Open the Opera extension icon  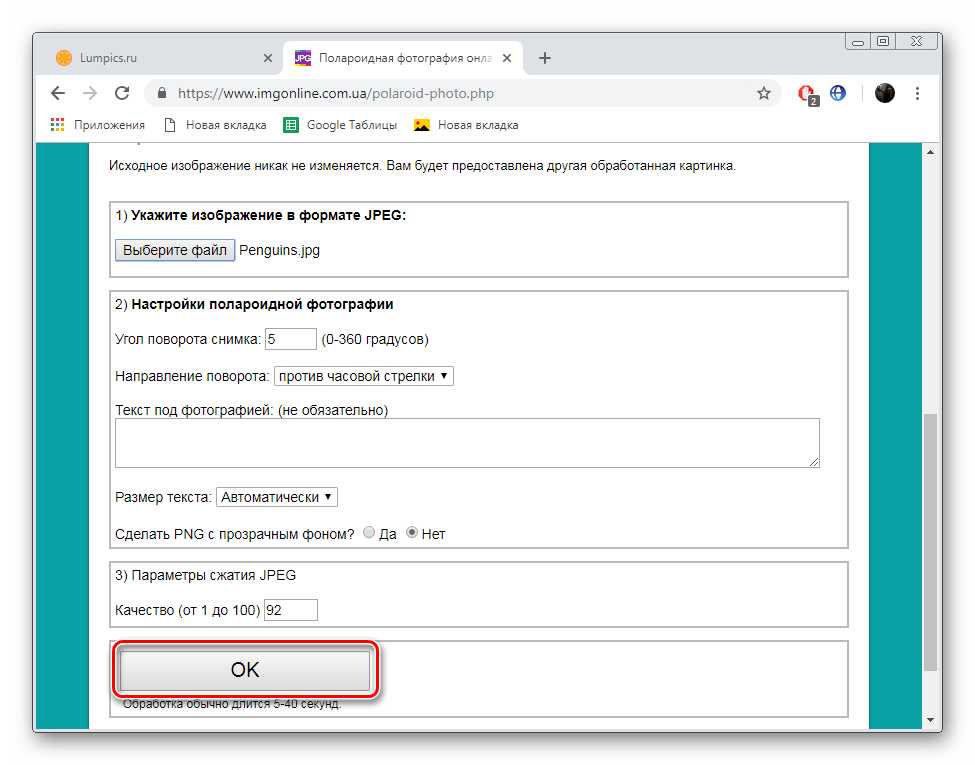coord(806,94)
